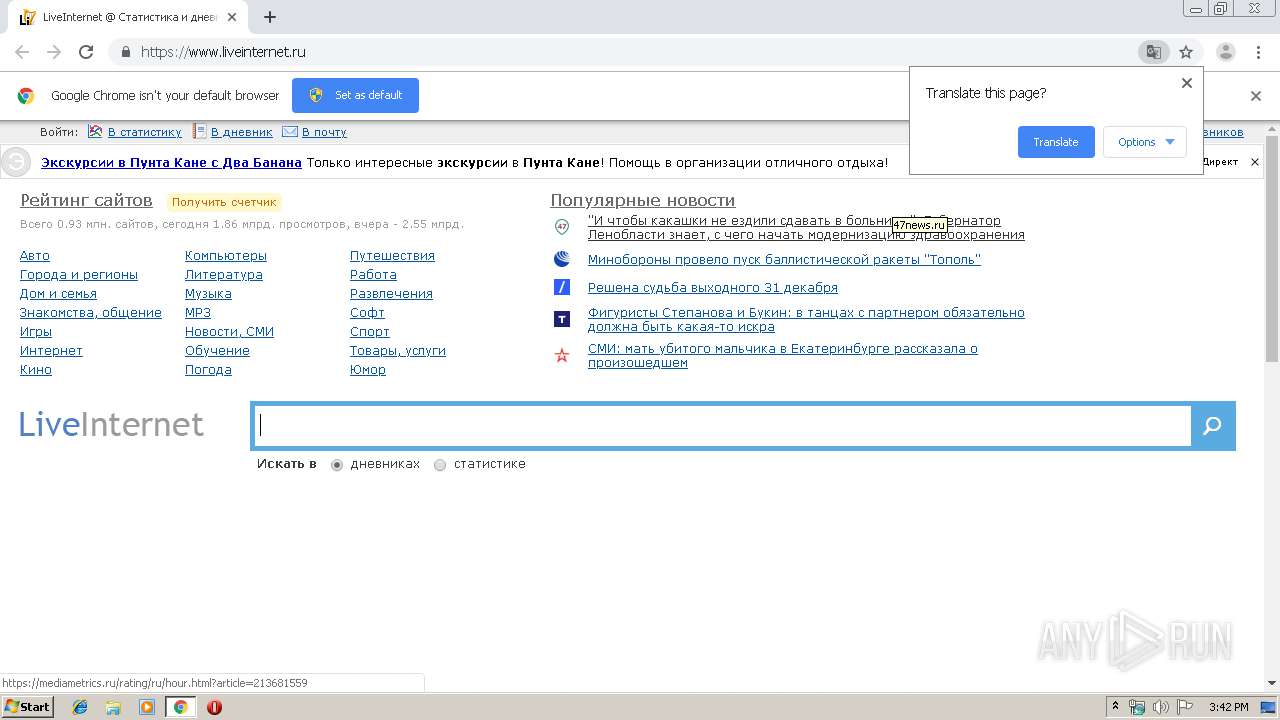This screenshot has width=1280, height=720.
Task: Open the Topol ballistic missile news link
Action: 784,260
